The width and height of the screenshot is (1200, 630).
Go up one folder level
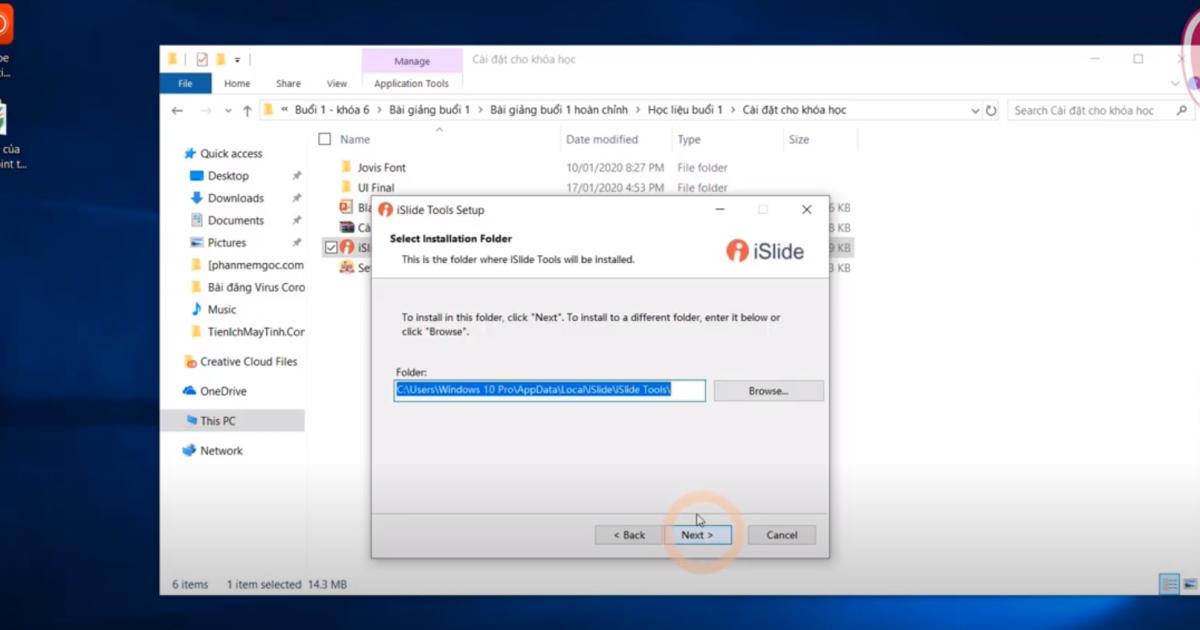(247, 111)
